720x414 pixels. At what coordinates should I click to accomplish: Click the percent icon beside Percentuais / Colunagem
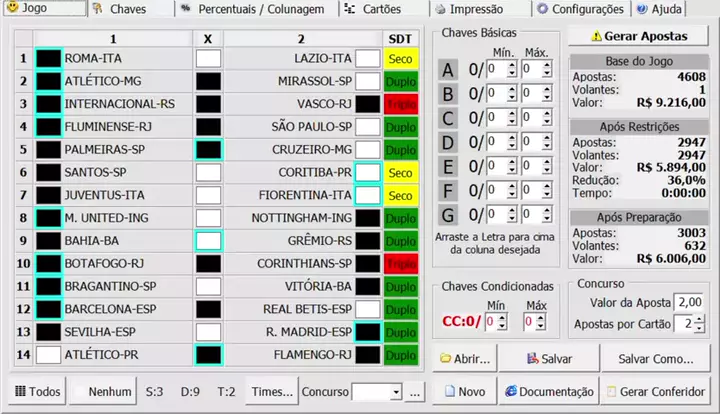click(186, 8)
